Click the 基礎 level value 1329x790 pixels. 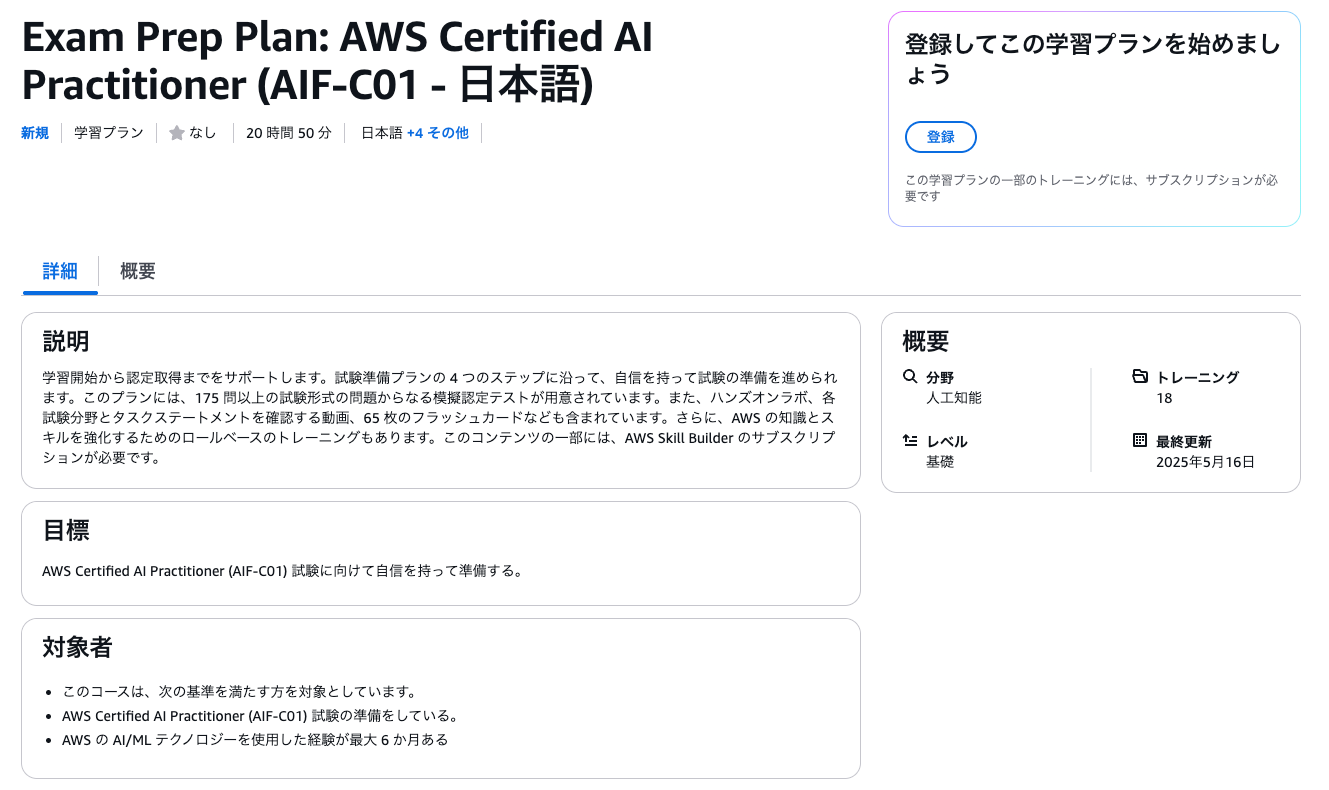[940, 462]
